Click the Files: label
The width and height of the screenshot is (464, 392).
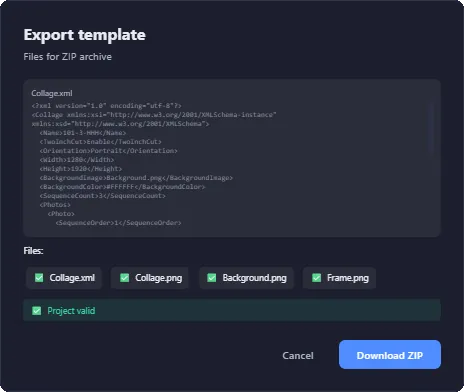point(33,251)
